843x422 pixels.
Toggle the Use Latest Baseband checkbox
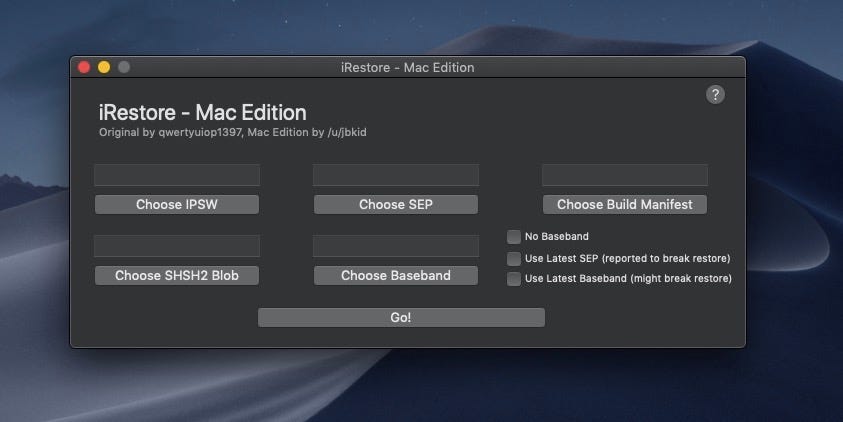point(514,278)
